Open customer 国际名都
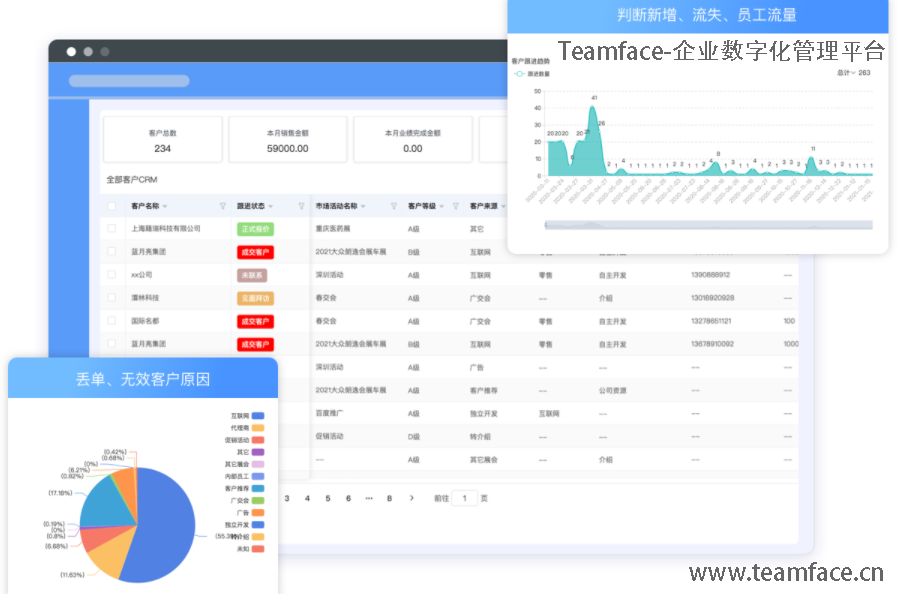 click(145, 321)
